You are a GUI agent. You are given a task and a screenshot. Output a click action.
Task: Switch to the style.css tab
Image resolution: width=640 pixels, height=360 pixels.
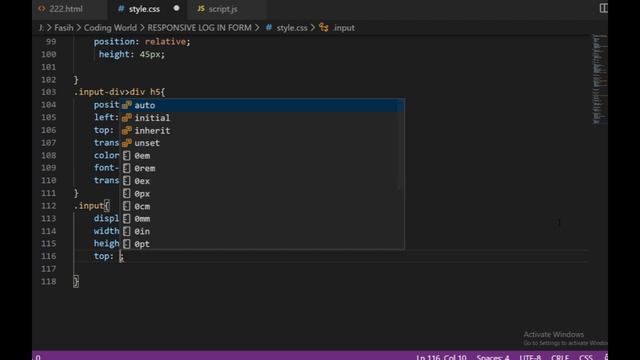coord(144,9)
